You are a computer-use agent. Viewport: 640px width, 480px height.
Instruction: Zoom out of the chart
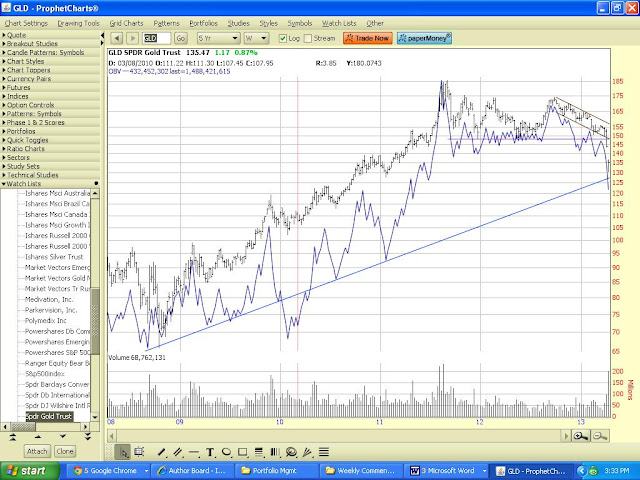tap(600, 436)
